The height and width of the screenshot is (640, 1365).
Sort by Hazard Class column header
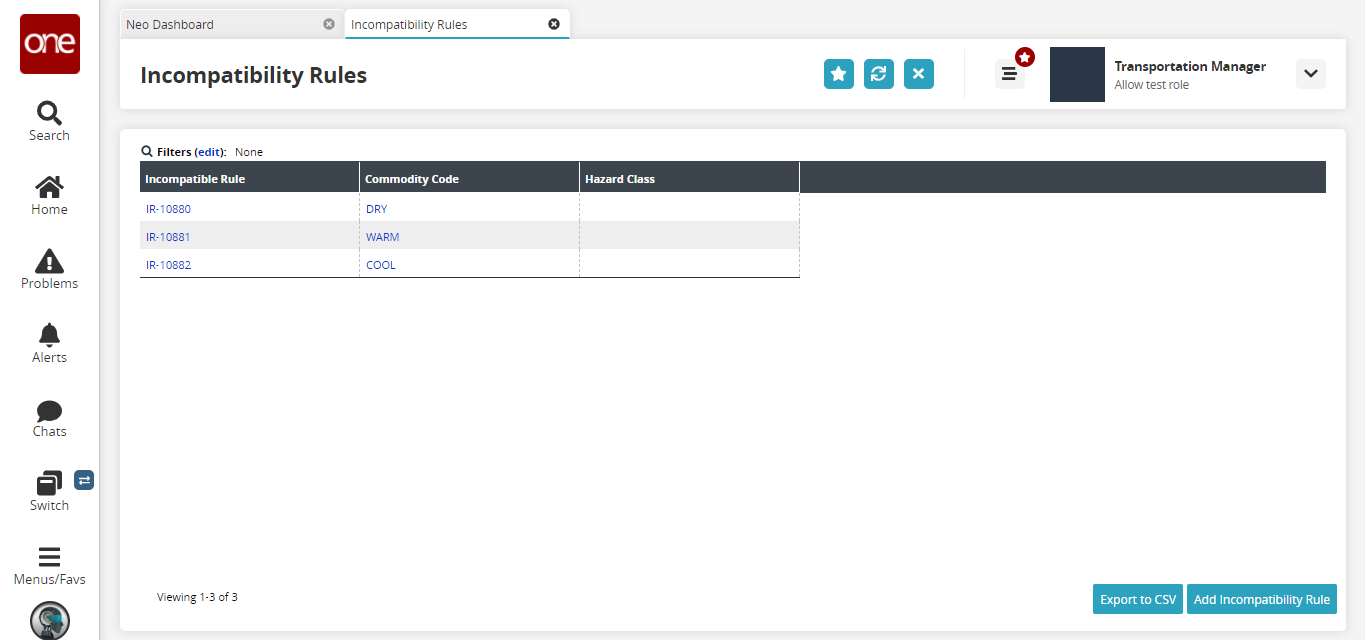[x=690, y=178]
